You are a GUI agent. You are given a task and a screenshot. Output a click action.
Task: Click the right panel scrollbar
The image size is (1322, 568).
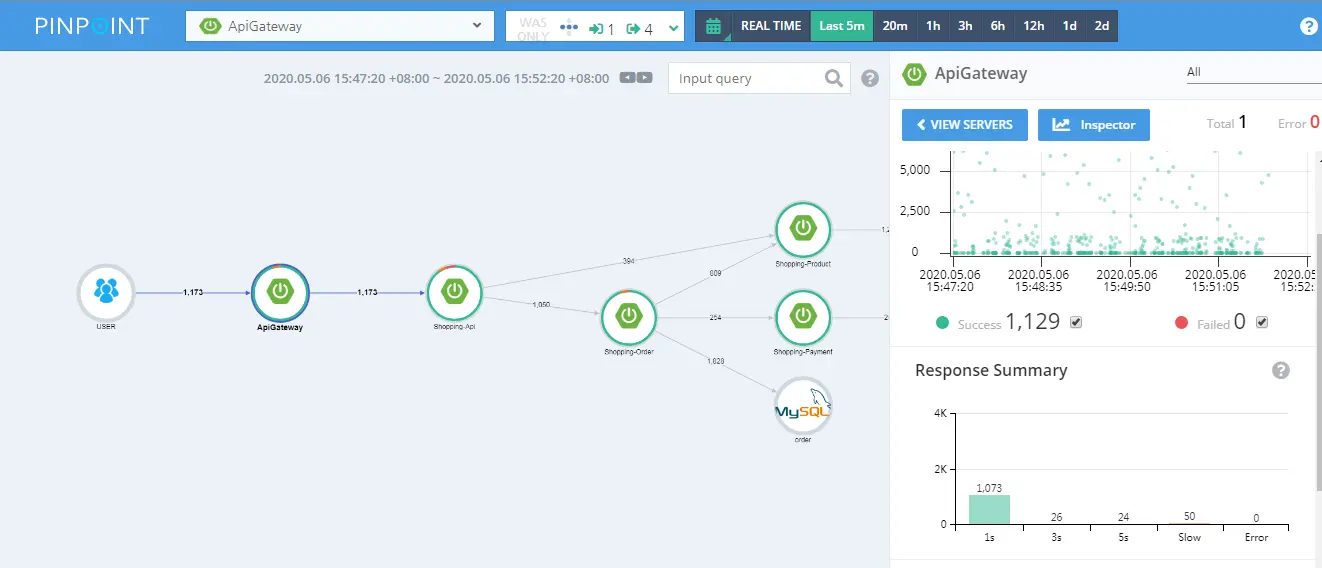(x=1318, y=362)
